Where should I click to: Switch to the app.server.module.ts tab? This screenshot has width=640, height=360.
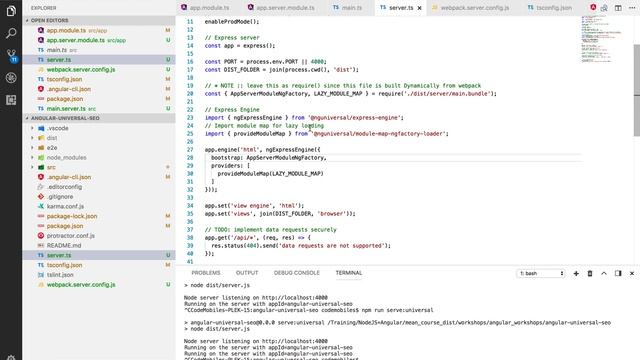[285, 8]
